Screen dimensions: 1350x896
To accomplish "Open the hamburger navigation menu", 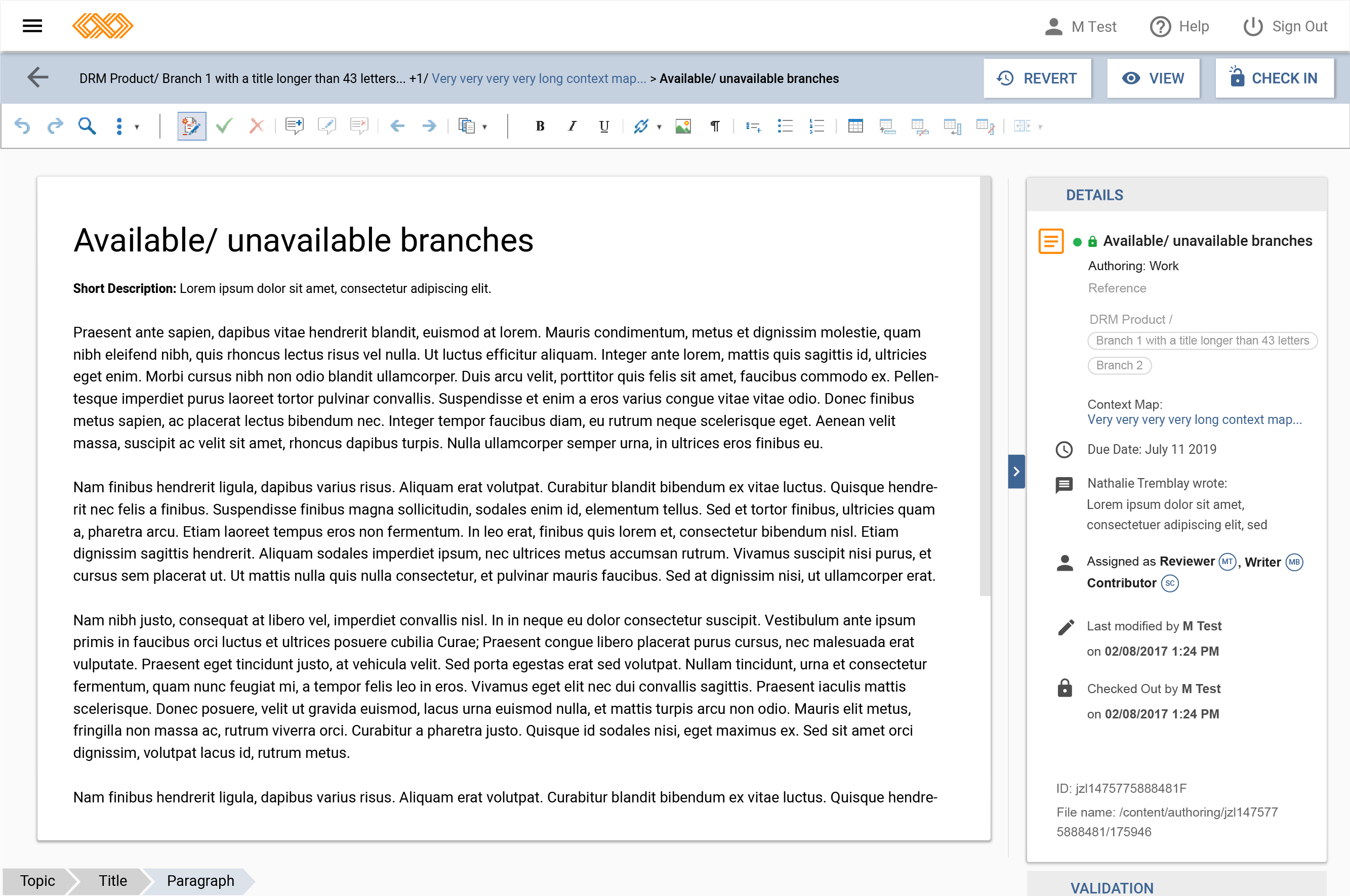I will click(x=32, y=26).
